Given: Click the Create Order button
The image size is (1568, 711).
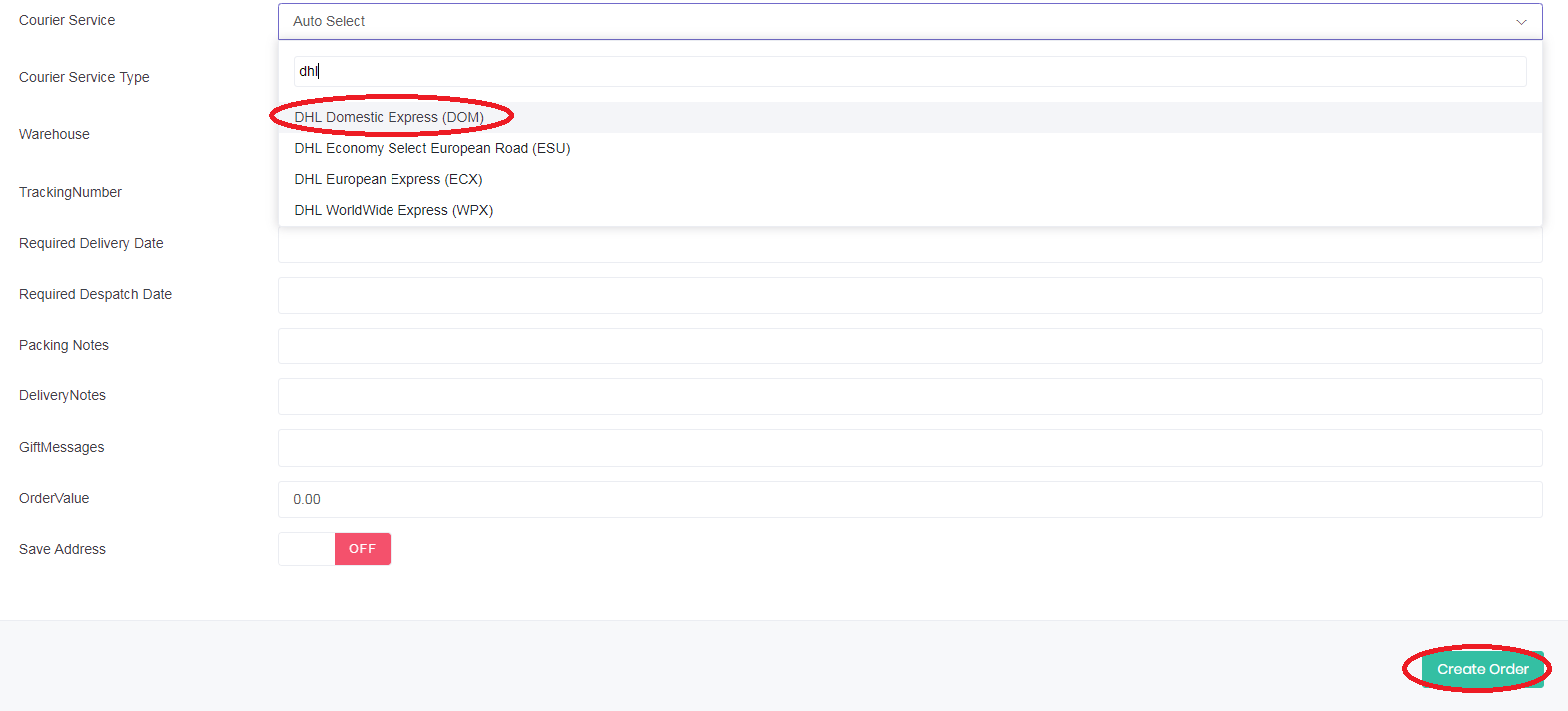Looking at the screenshot, I should coord(1482,669).
